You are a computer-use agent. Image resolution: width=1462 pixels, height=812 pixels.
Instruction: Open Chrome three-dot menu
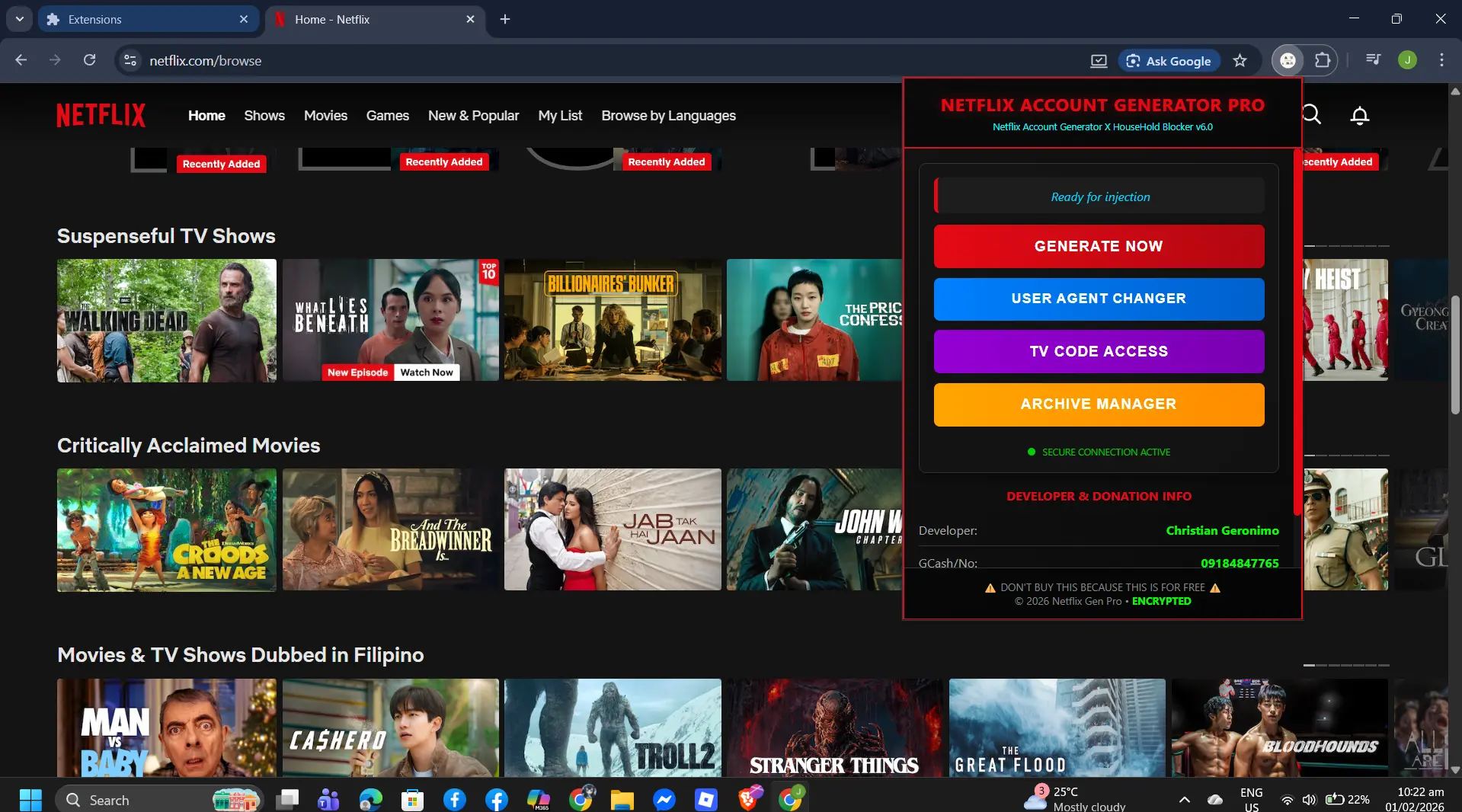coord(1441,60)
